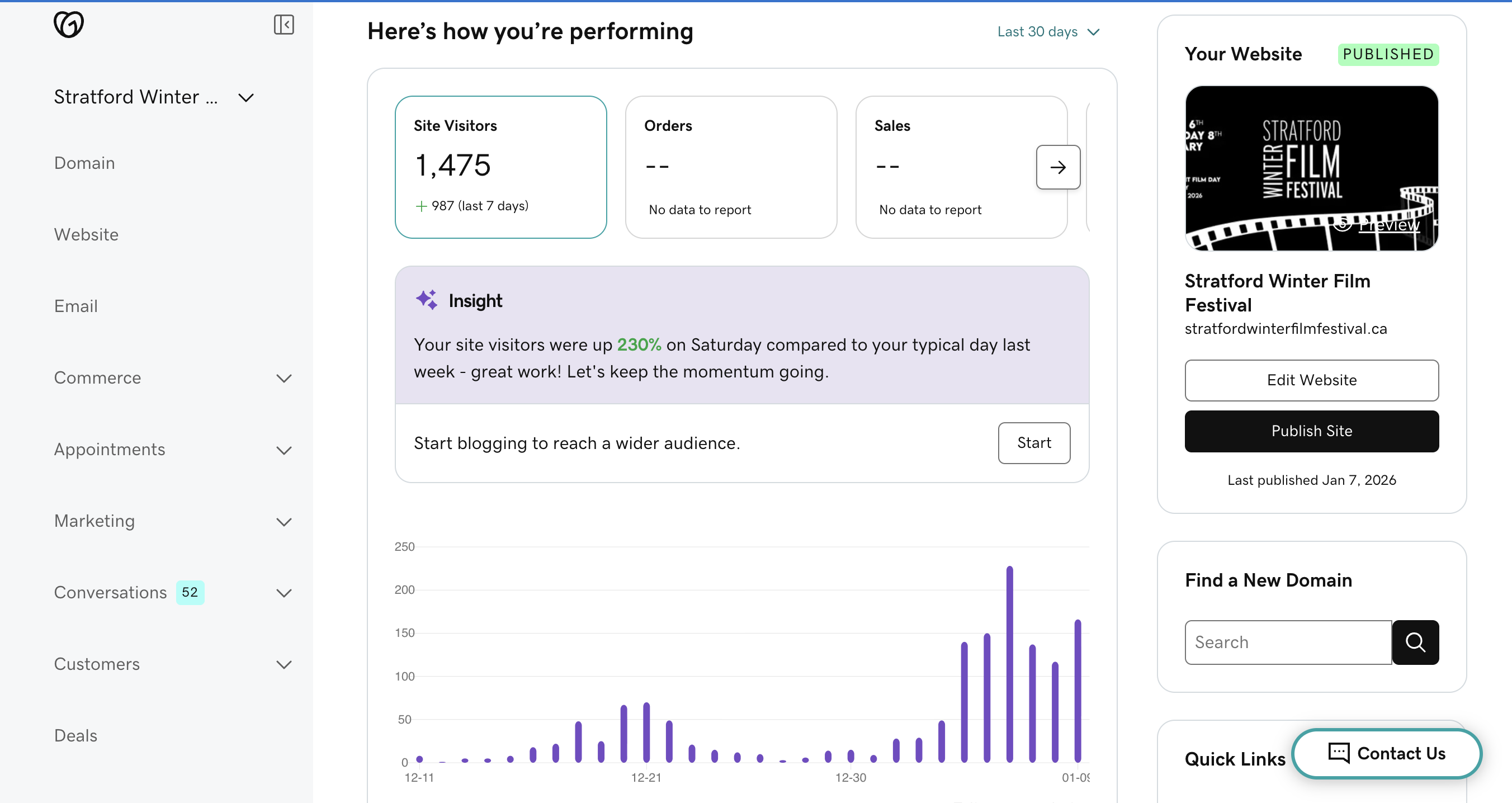Collapse the sidebar with the panel icon

[283, 25]
